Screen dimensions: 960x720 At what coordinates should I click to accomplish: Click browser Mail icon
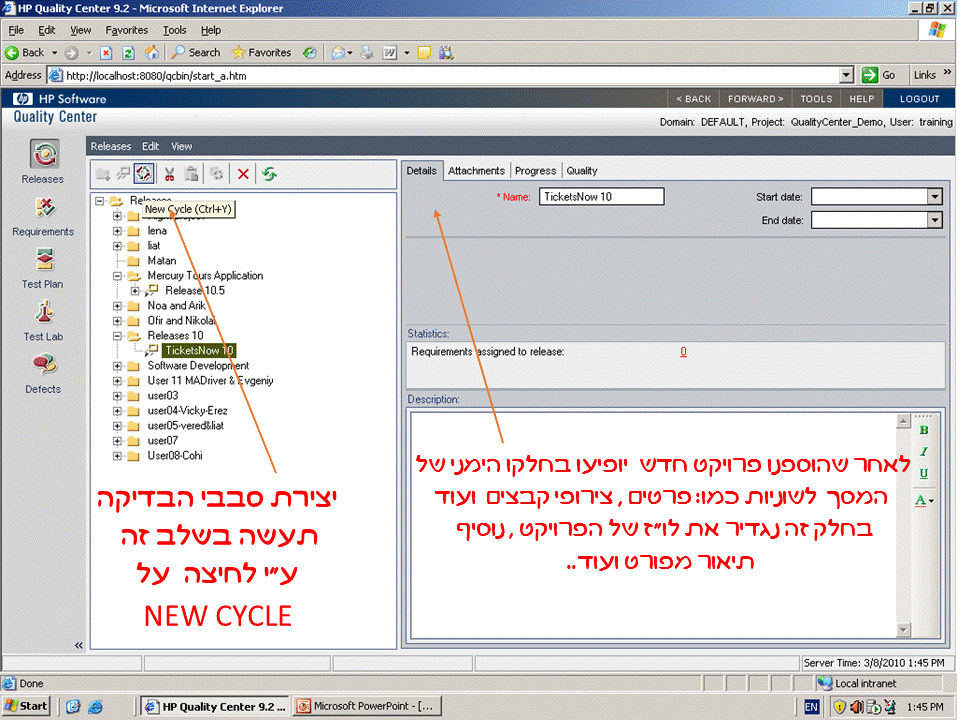[x=339, y=53]
